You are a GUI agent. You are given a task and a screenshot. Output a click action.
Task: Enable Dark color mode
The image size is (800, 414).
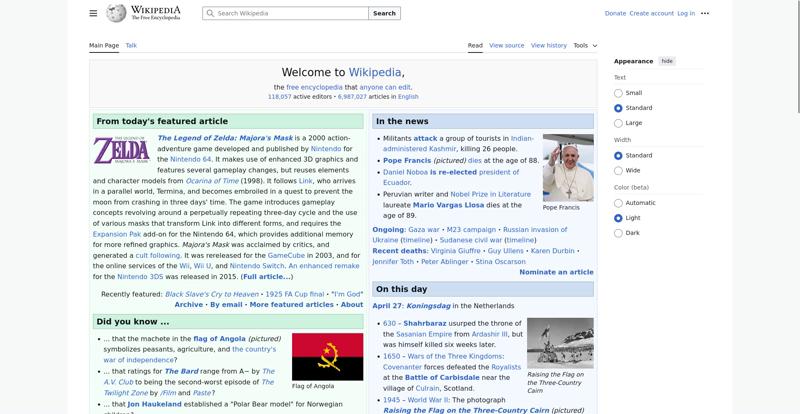(x=618, y=233)
